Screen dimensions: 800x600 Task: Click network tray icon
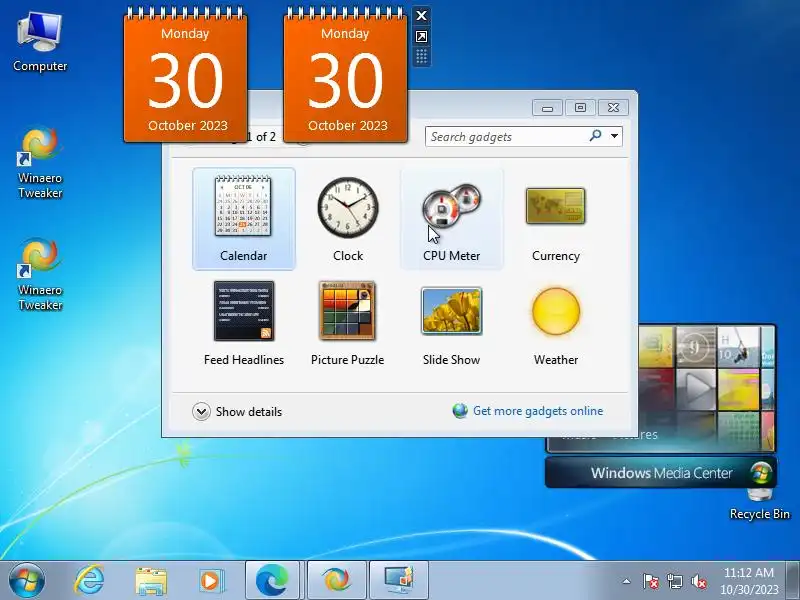(674, 581)
